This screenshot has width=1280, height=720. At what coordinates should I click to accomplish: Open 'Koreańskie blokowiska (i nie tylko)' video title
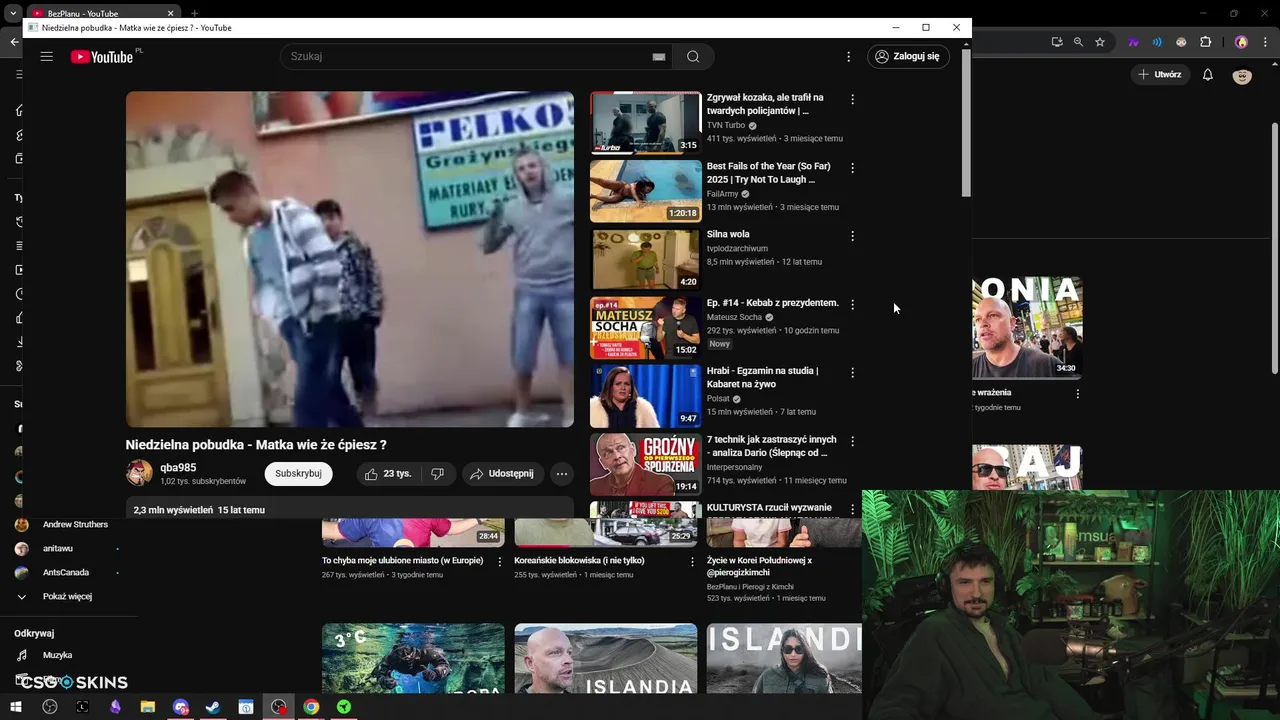(579, 561)
